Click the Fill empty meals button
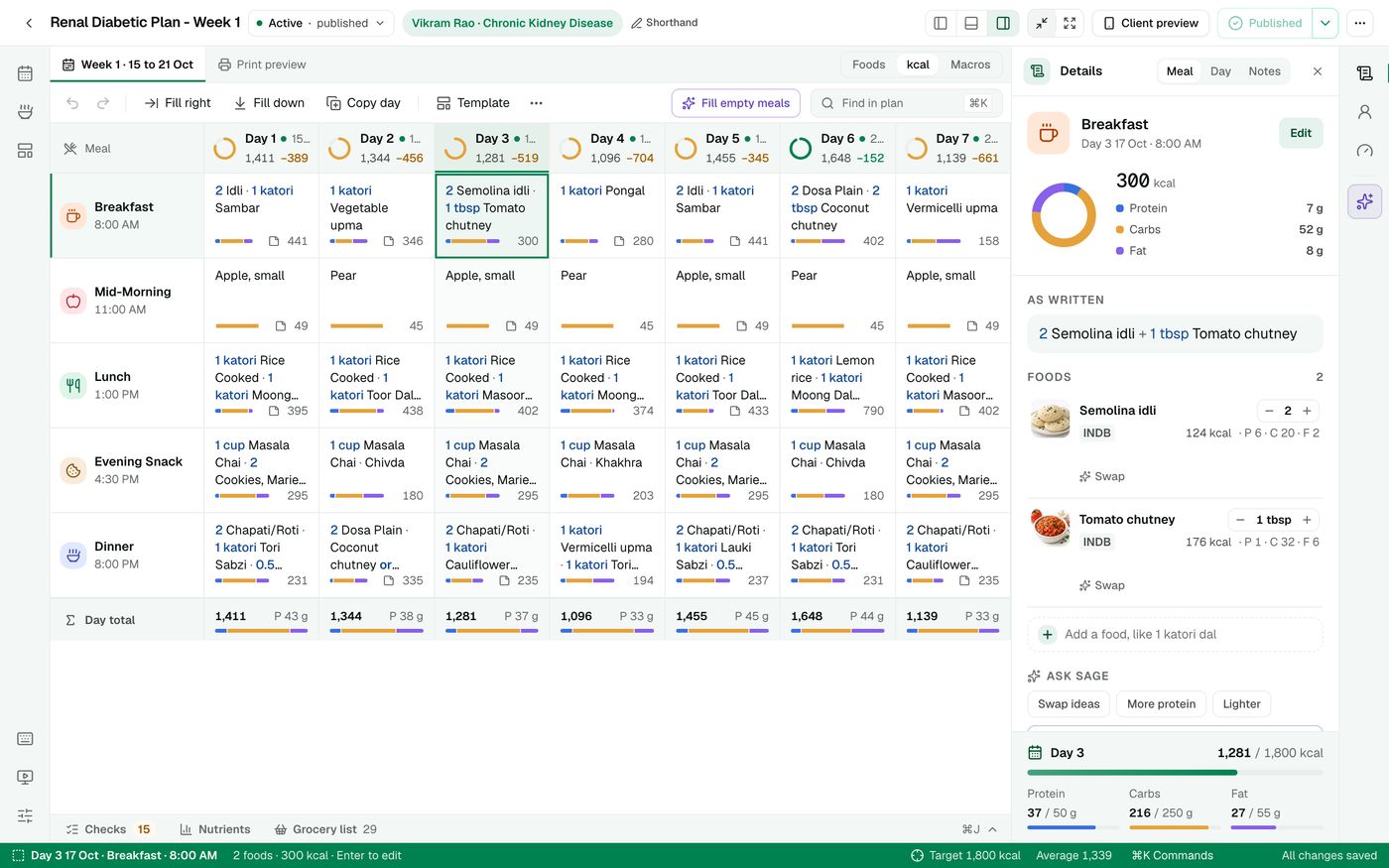1389x868 pixels. (x=736, y=103)
